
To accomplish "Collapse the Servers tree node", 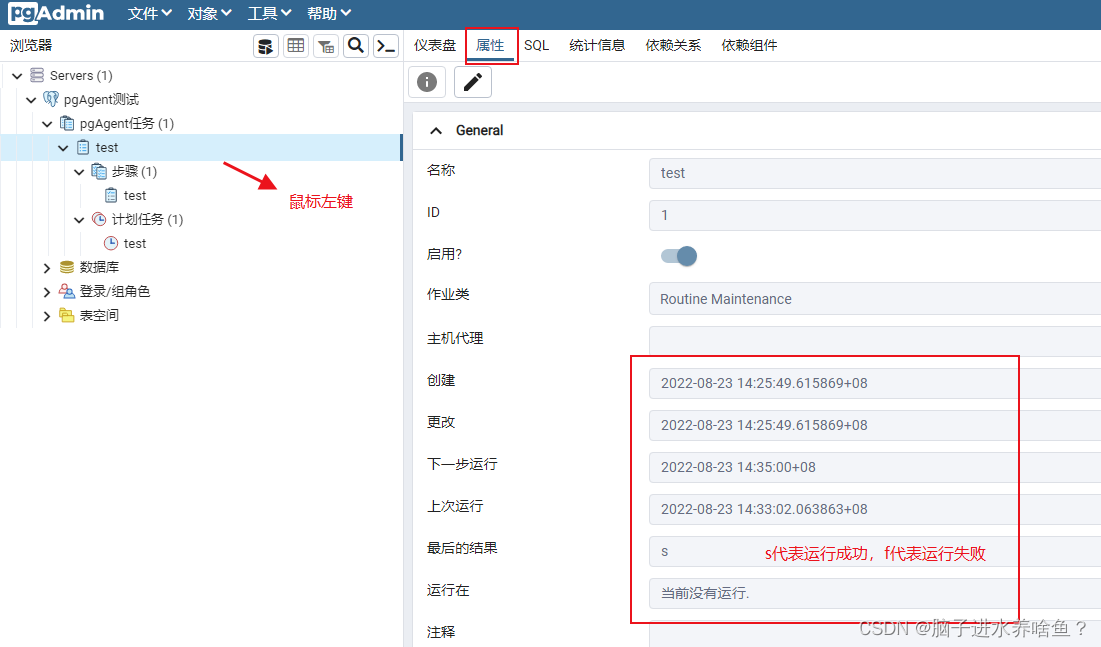I will click(x=16, y=75).
